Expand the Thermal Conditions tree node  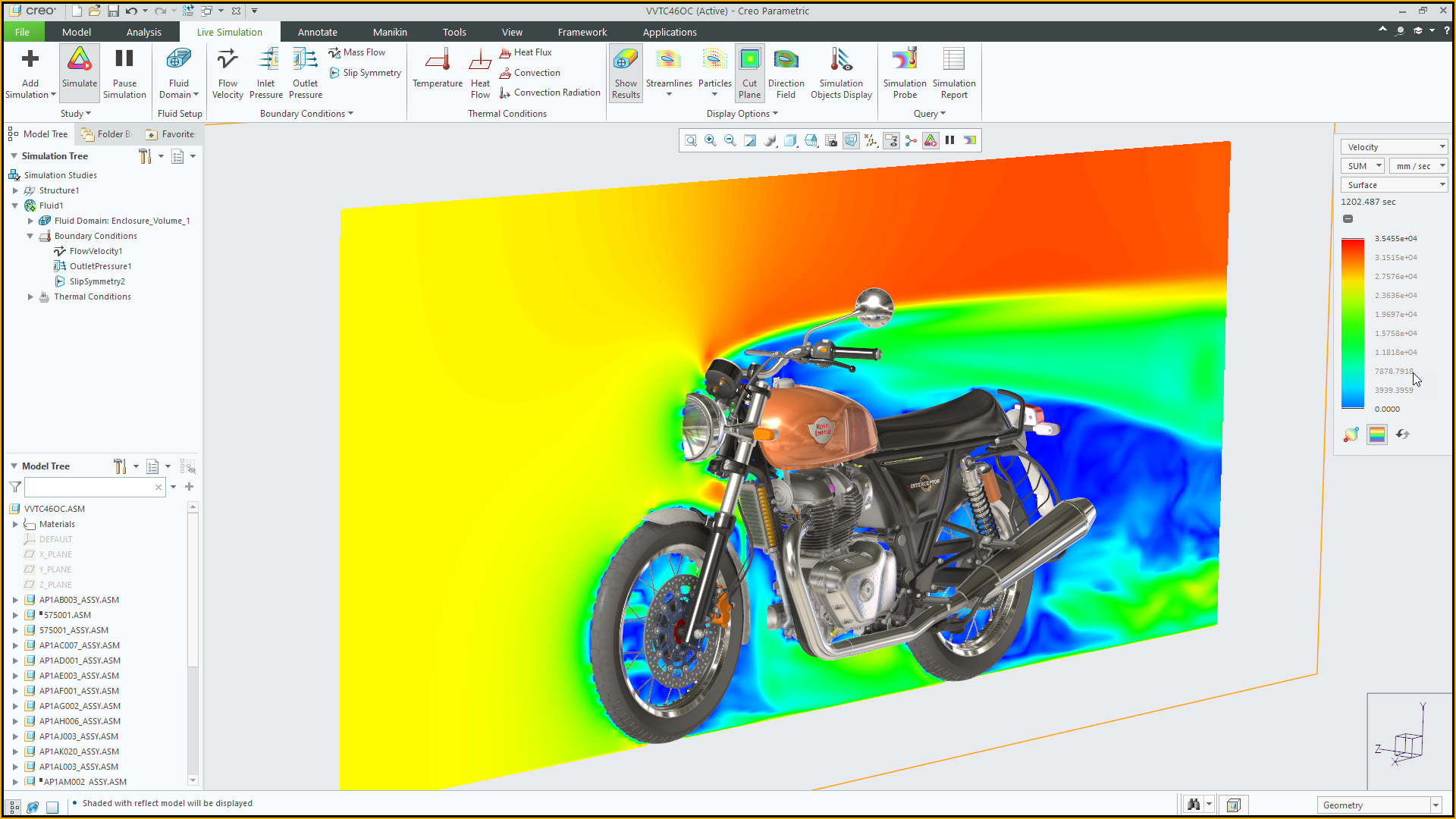point(30,297)
